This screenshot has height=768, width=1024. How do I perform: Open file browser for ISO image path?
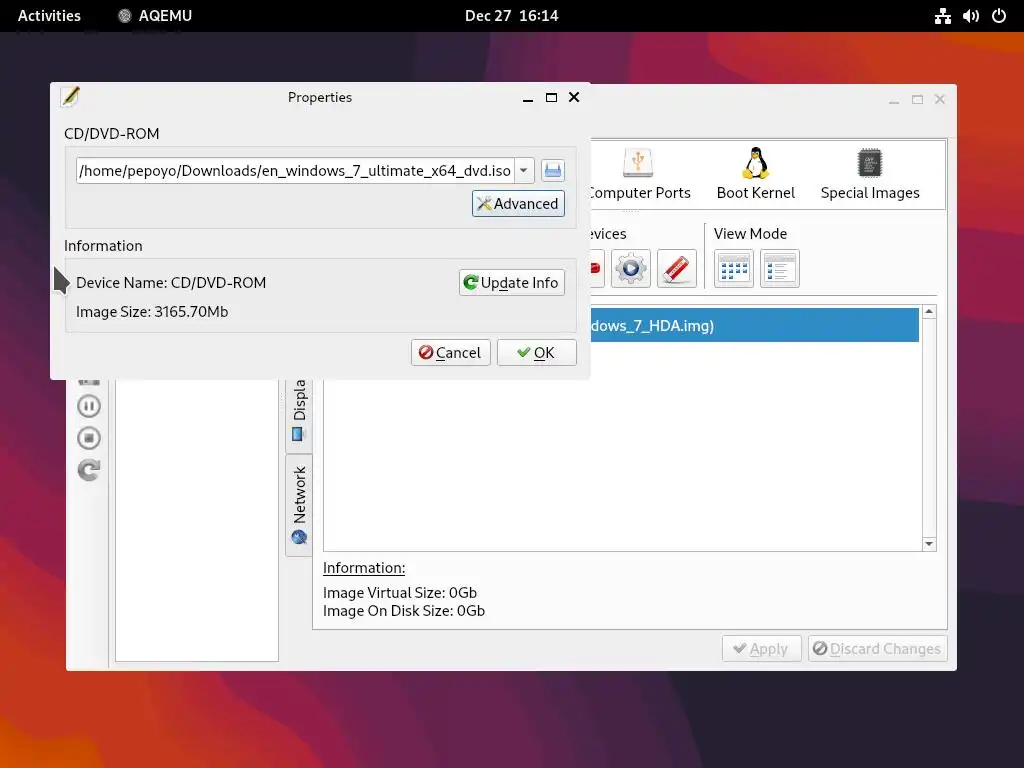pyautogui.click(x=552, y=170)
